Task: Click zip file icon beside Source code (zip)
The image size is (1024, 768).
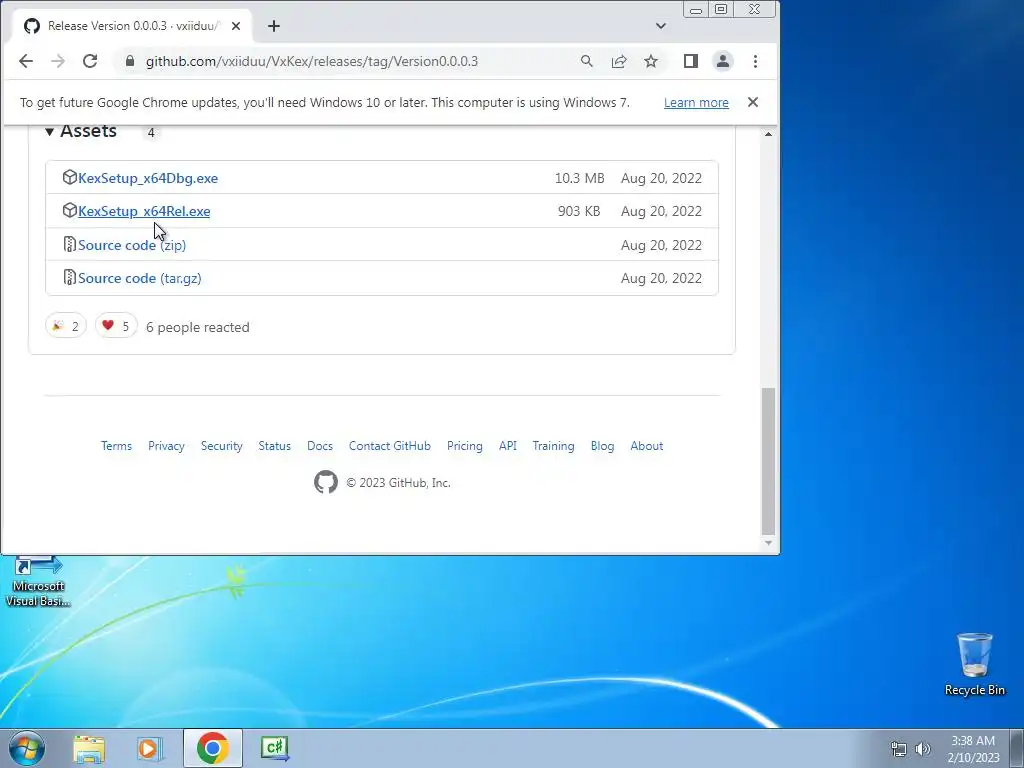Action: tap(69, 244)
